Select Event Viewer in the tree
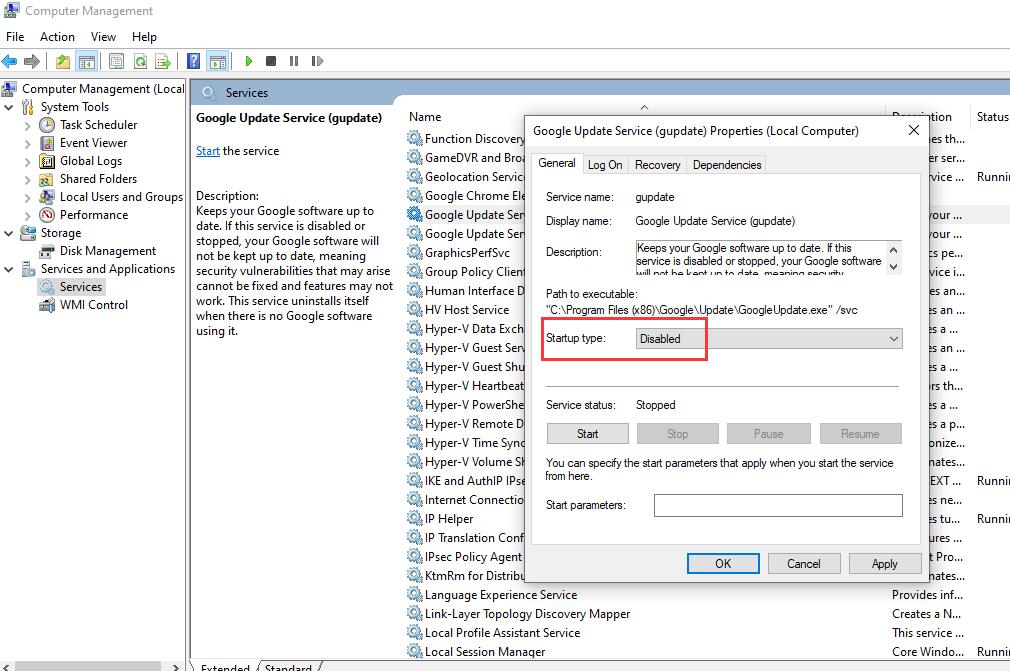Image resolution: width=1010 pixels, height=671 pixels. pos(93,142)
